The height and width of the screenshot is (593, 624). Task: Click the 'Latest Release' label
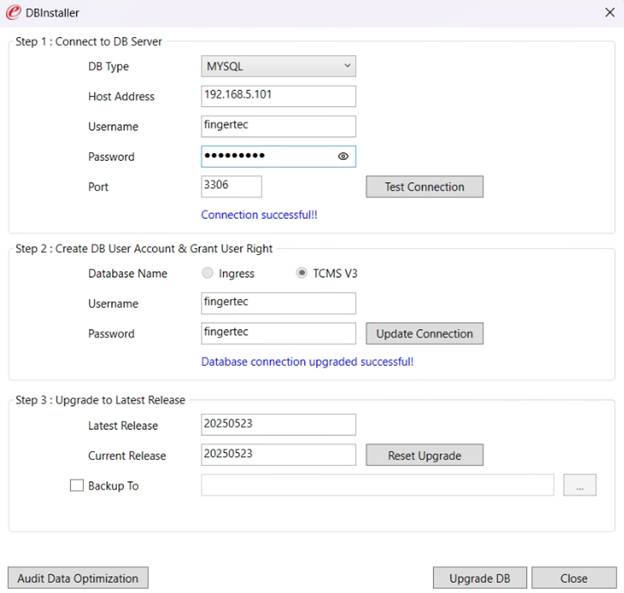click(x=123, y=425)
